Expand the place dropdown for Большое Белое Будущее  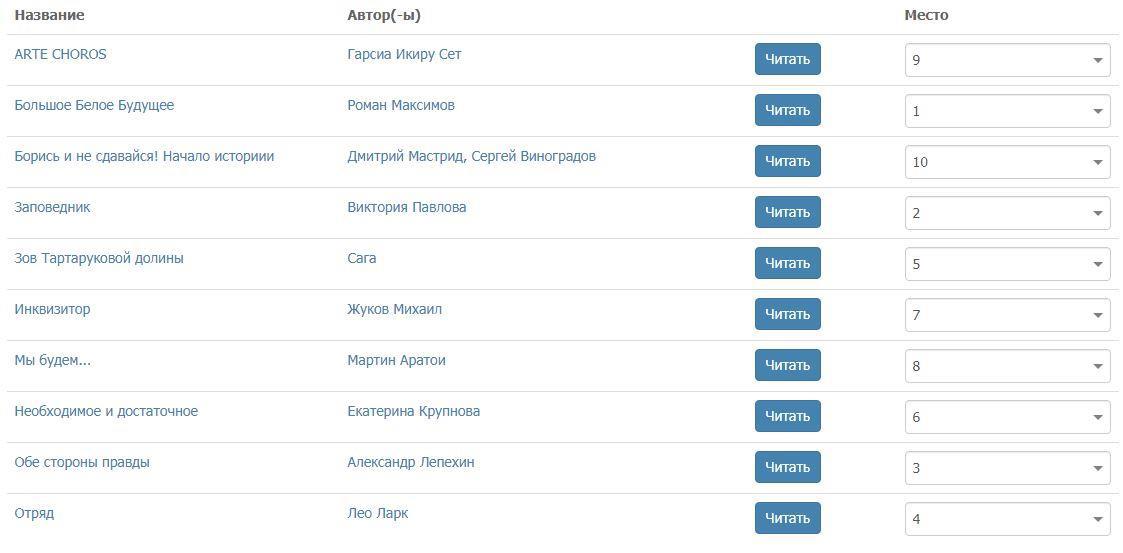[1007, 111]
